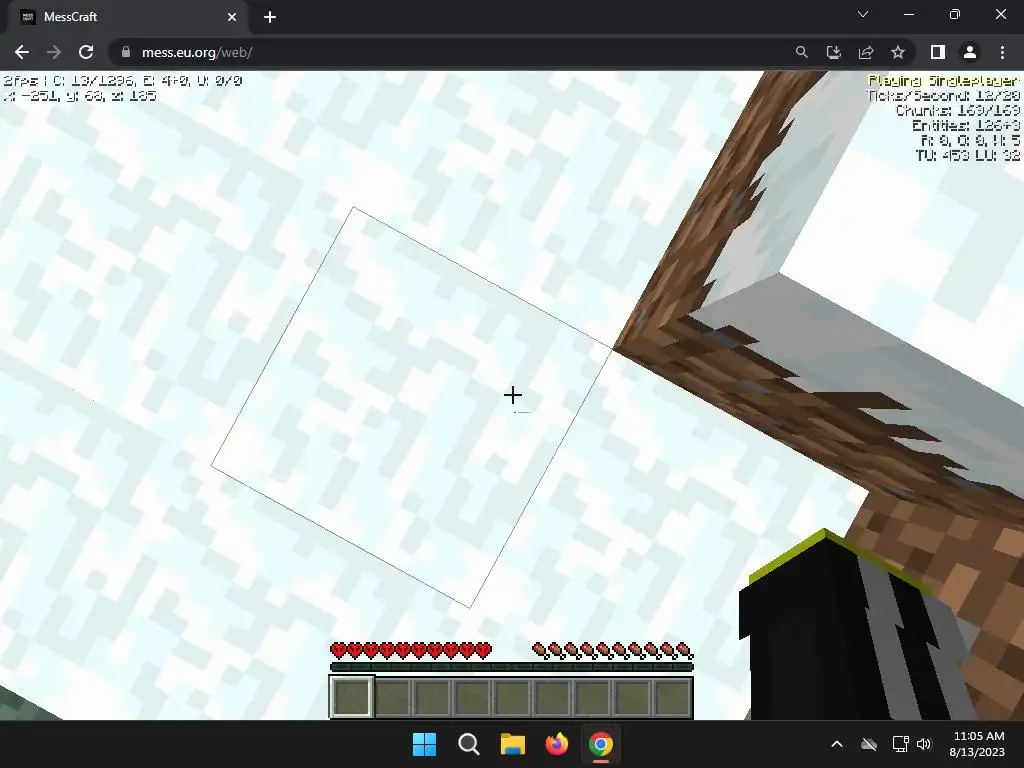The width and height of the screenshot is (1024, 768).
Task: Select the MessCraft tab
Action: coord(127,17)
